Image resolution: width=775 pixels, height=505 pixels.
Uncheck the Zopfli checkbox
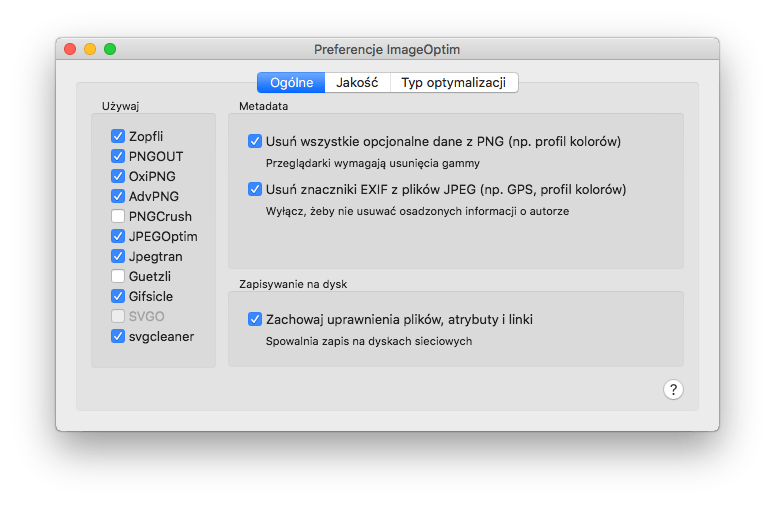point(118,137)
